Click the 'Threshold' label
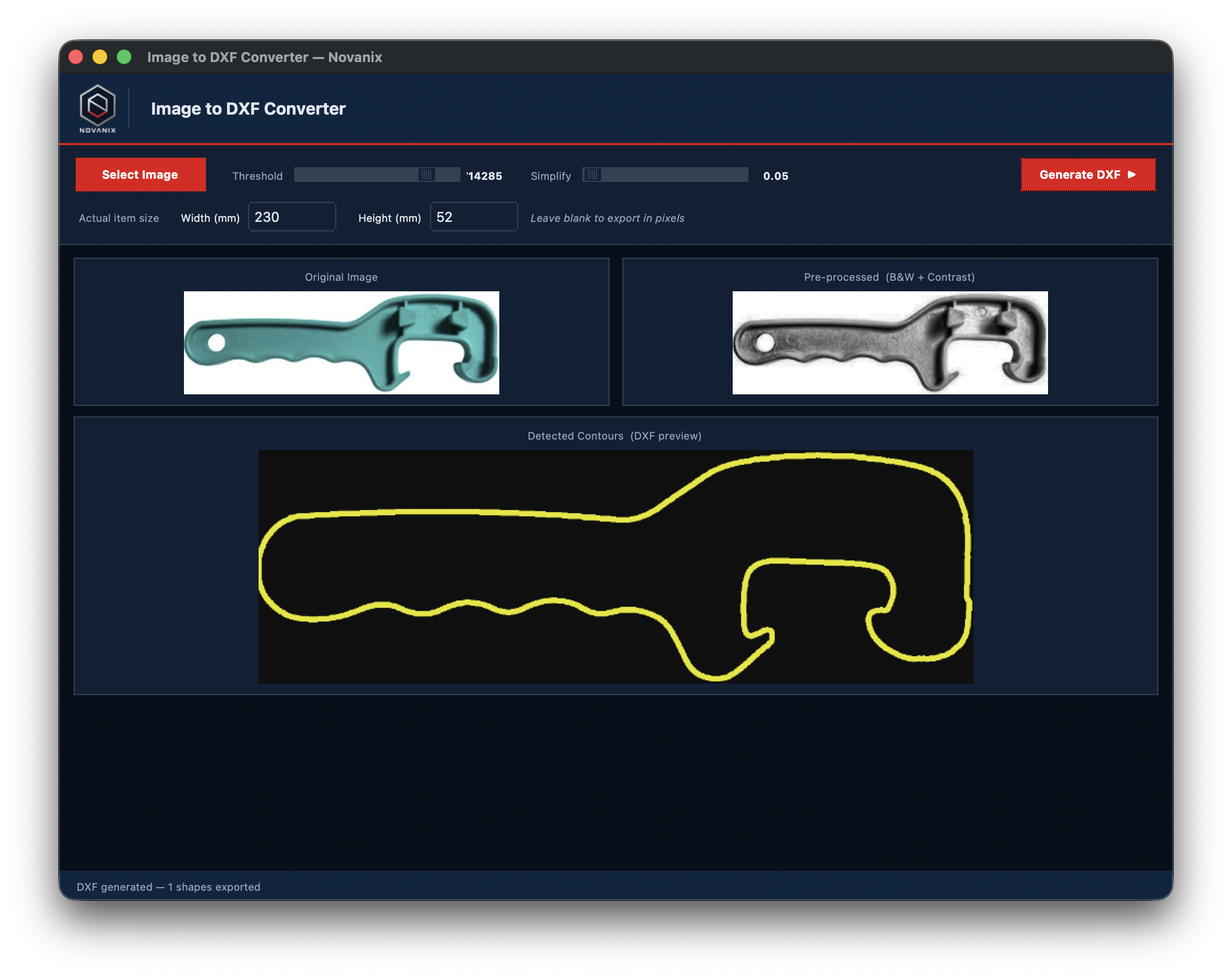Screen dimensions: 1232x978 pos(257,176)
